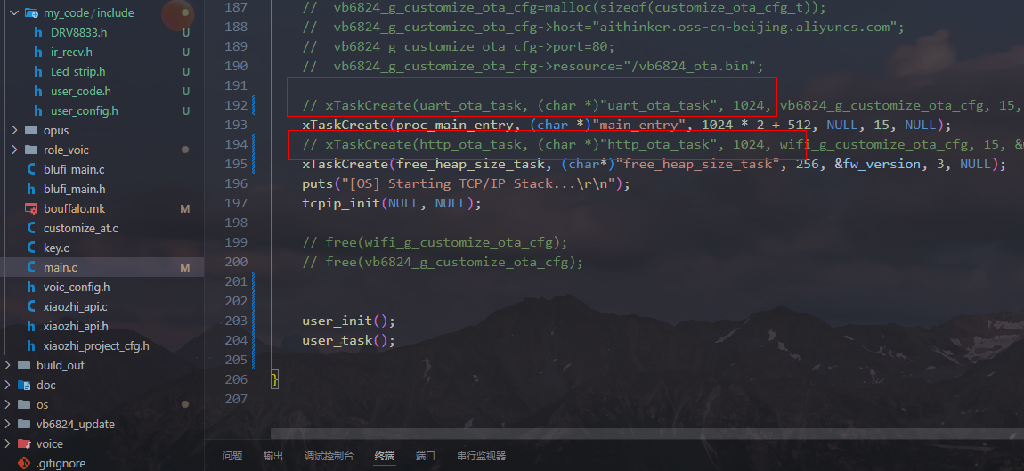Click the C icon beside customize_at.c

click(31, 229)
